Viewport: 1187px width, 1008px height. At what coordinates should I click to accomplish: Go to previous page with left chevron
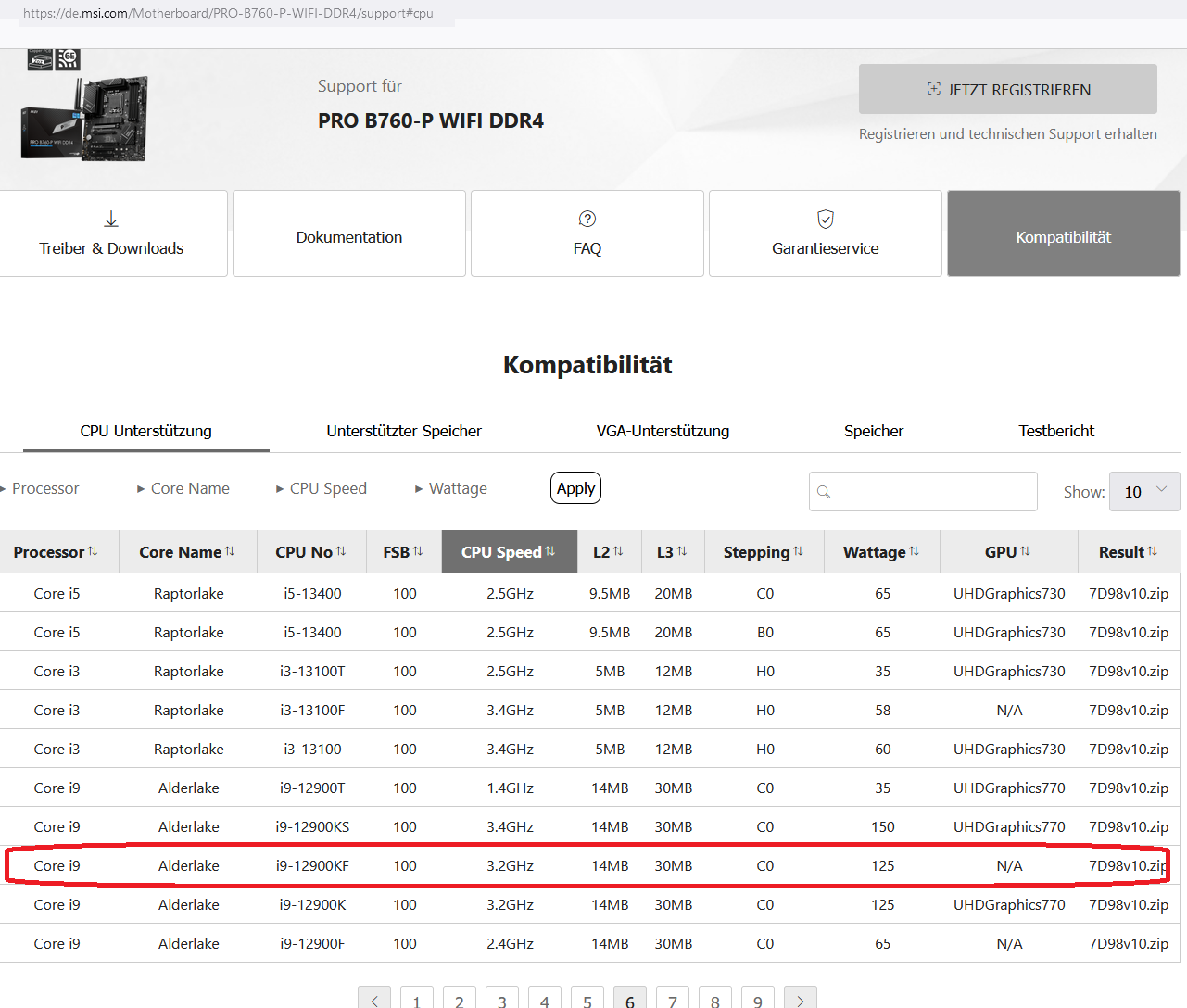(x=374, y=998)
